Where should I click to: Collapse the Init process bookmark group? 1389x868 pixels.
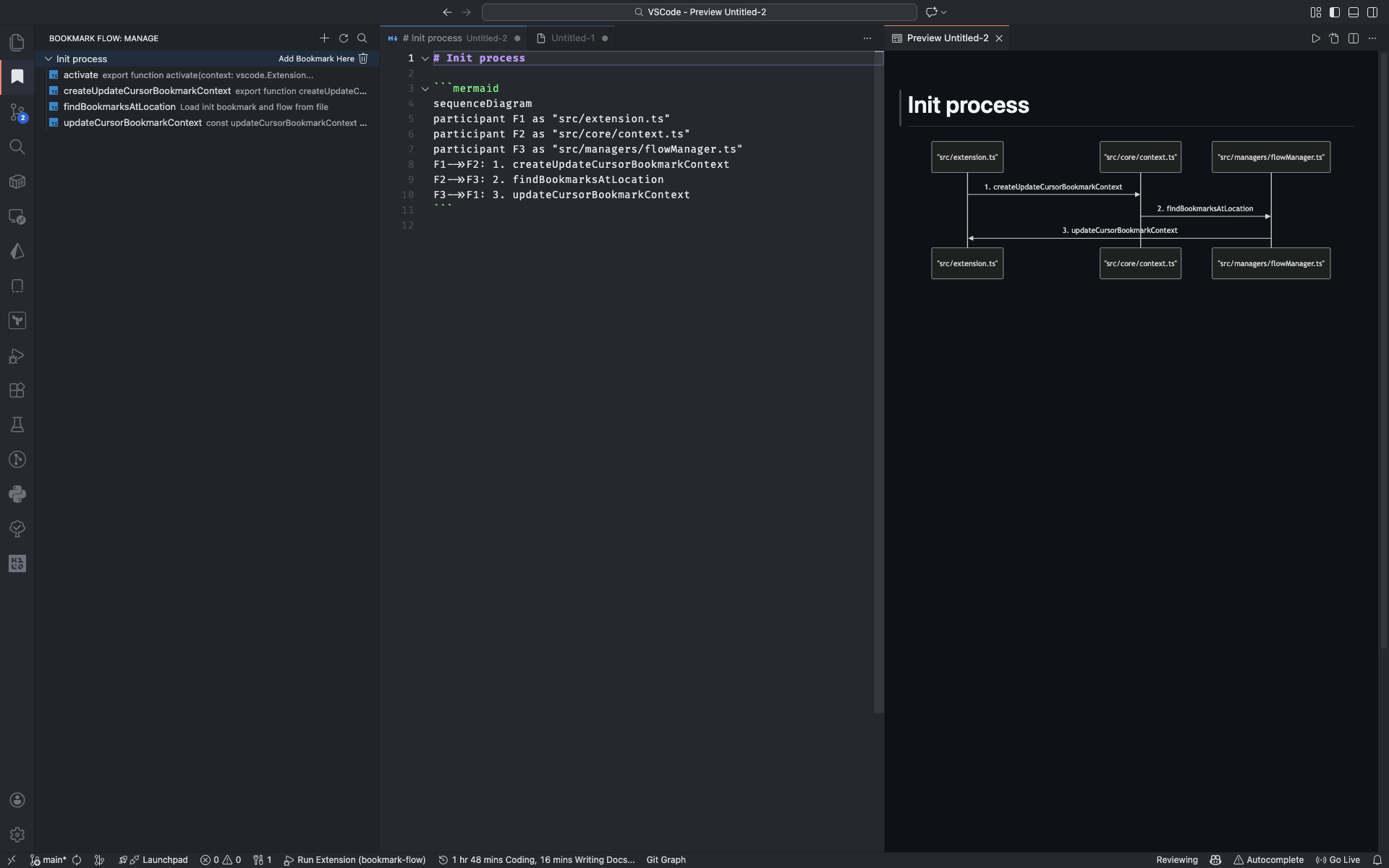48,59
